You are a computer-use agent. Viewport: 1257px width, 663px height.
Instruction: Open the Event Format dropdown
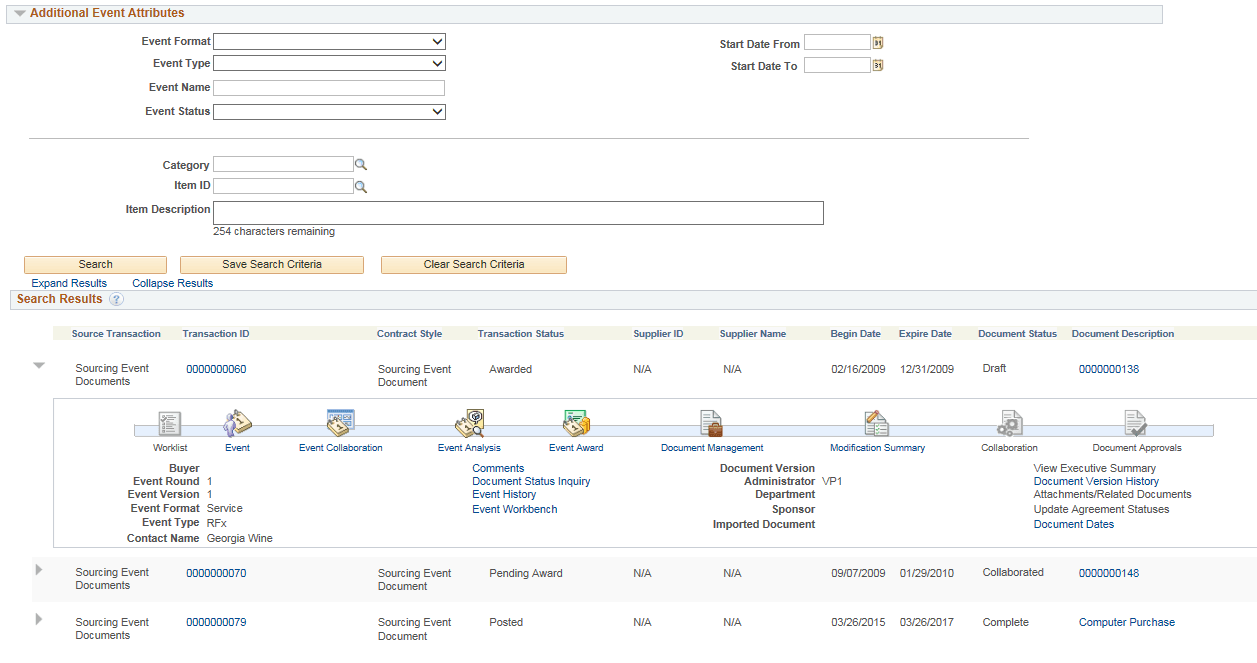329,41
